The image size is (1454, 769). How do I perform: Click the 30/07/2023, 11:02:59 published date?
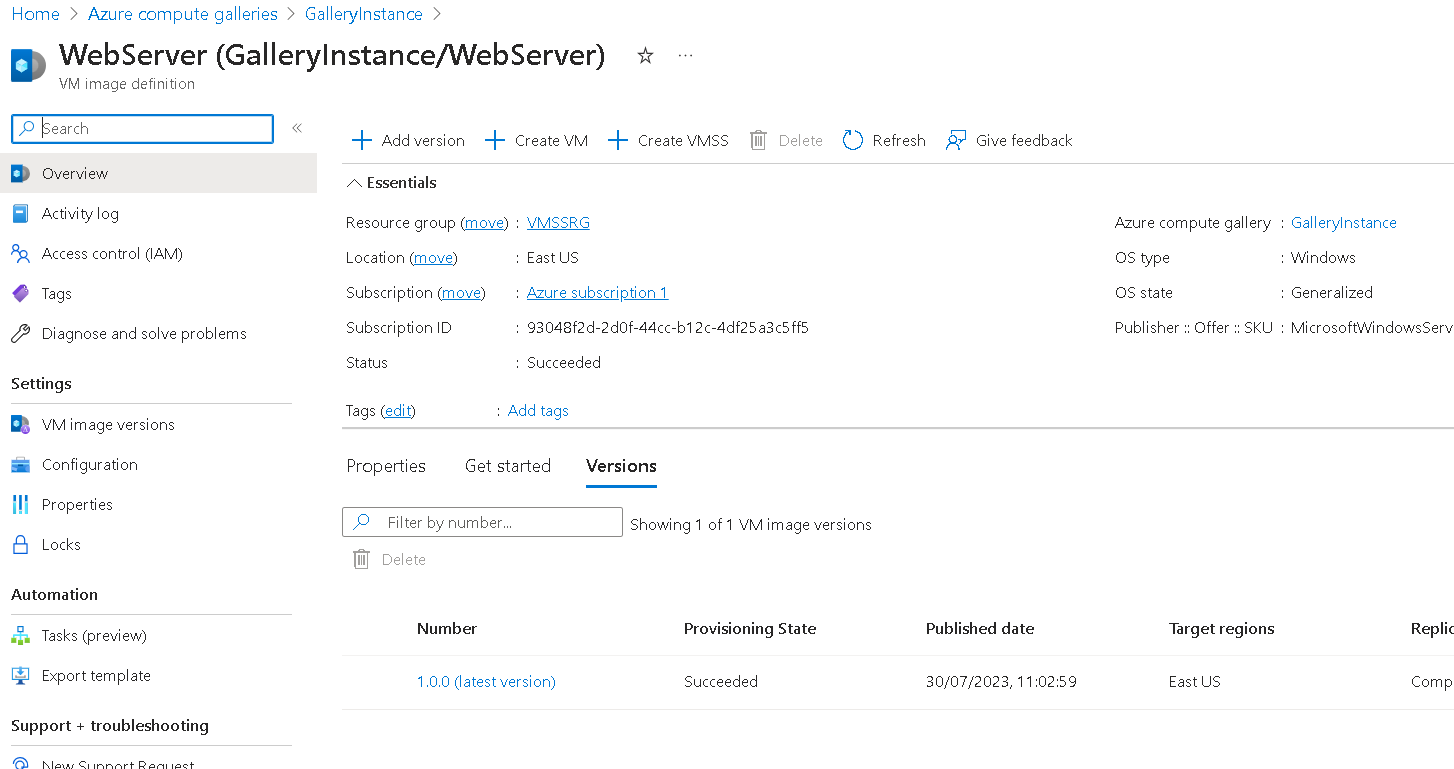point(1001,681)
